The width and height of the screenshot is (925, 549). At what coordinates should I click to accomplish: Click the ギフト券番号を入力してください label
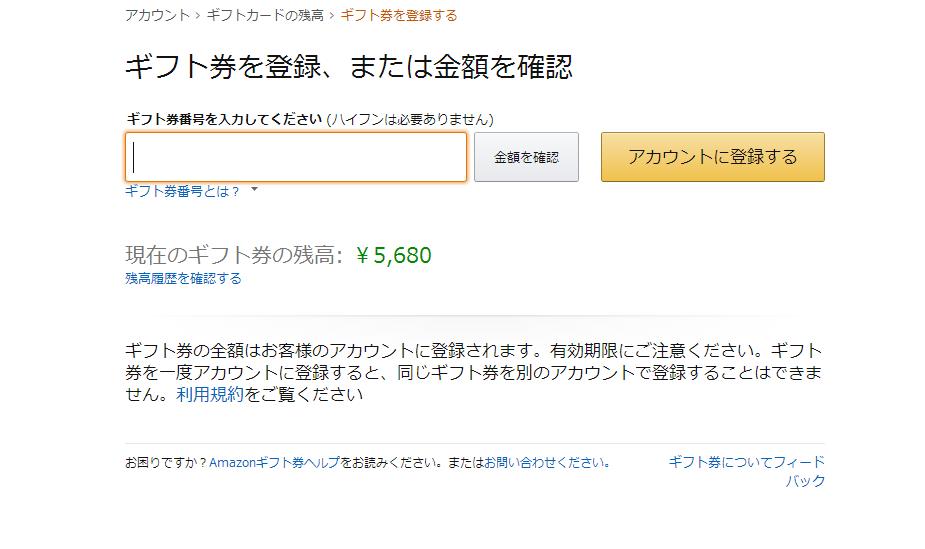pyautogui.click(x=224, y=119)
